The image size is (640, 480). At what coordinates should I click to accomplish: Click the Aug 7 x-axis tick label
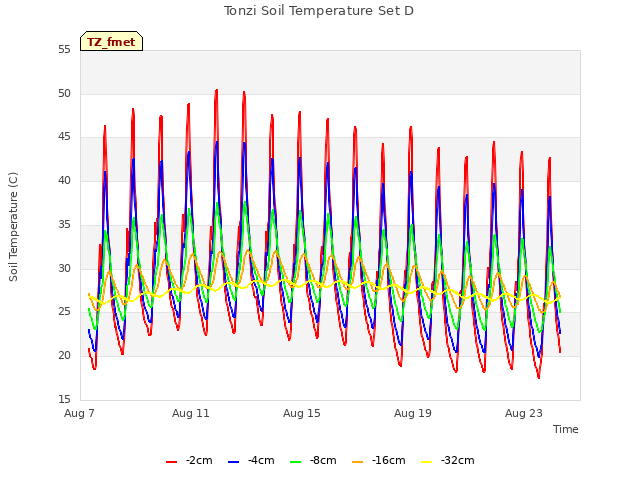point(80,413)
